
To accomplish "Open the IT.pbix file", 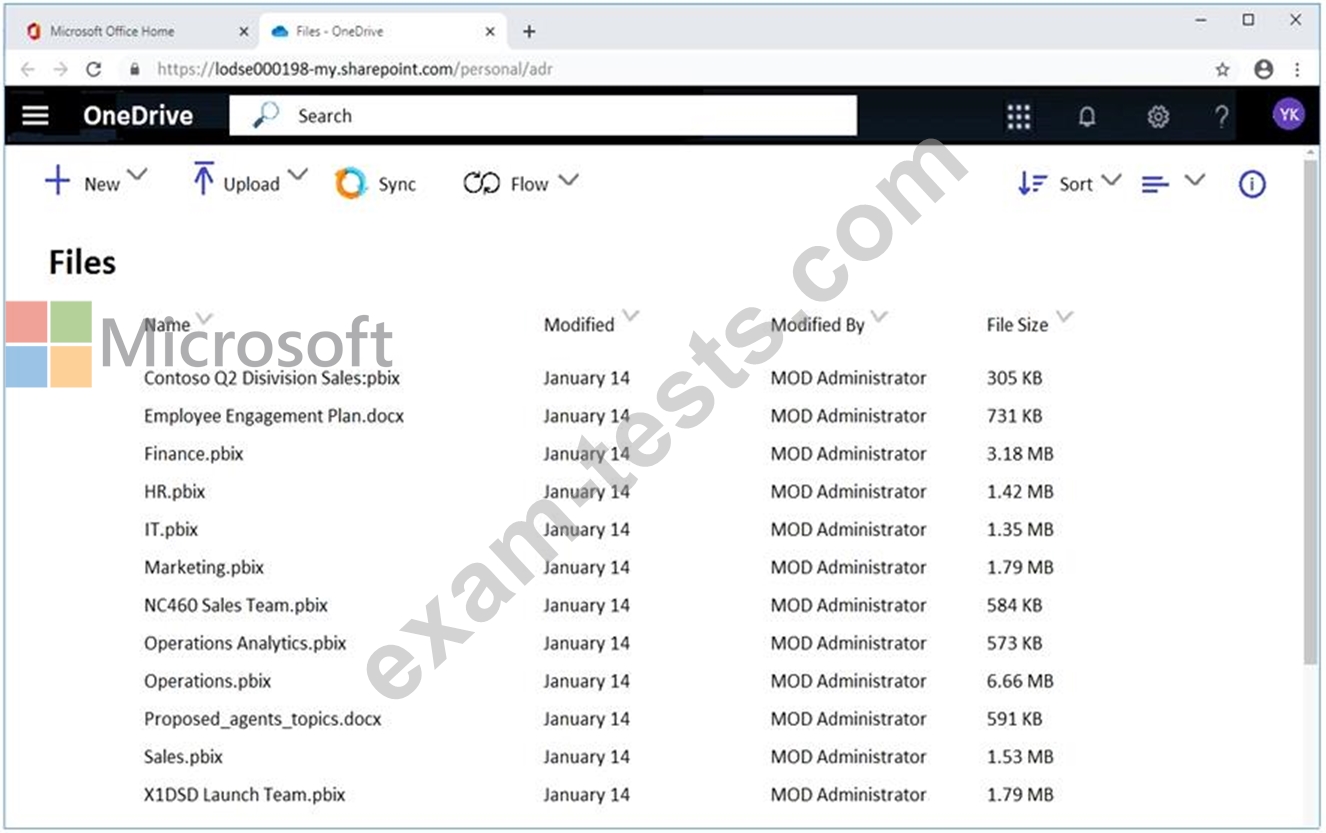I will pyautogui.click(x=171, y=530).
